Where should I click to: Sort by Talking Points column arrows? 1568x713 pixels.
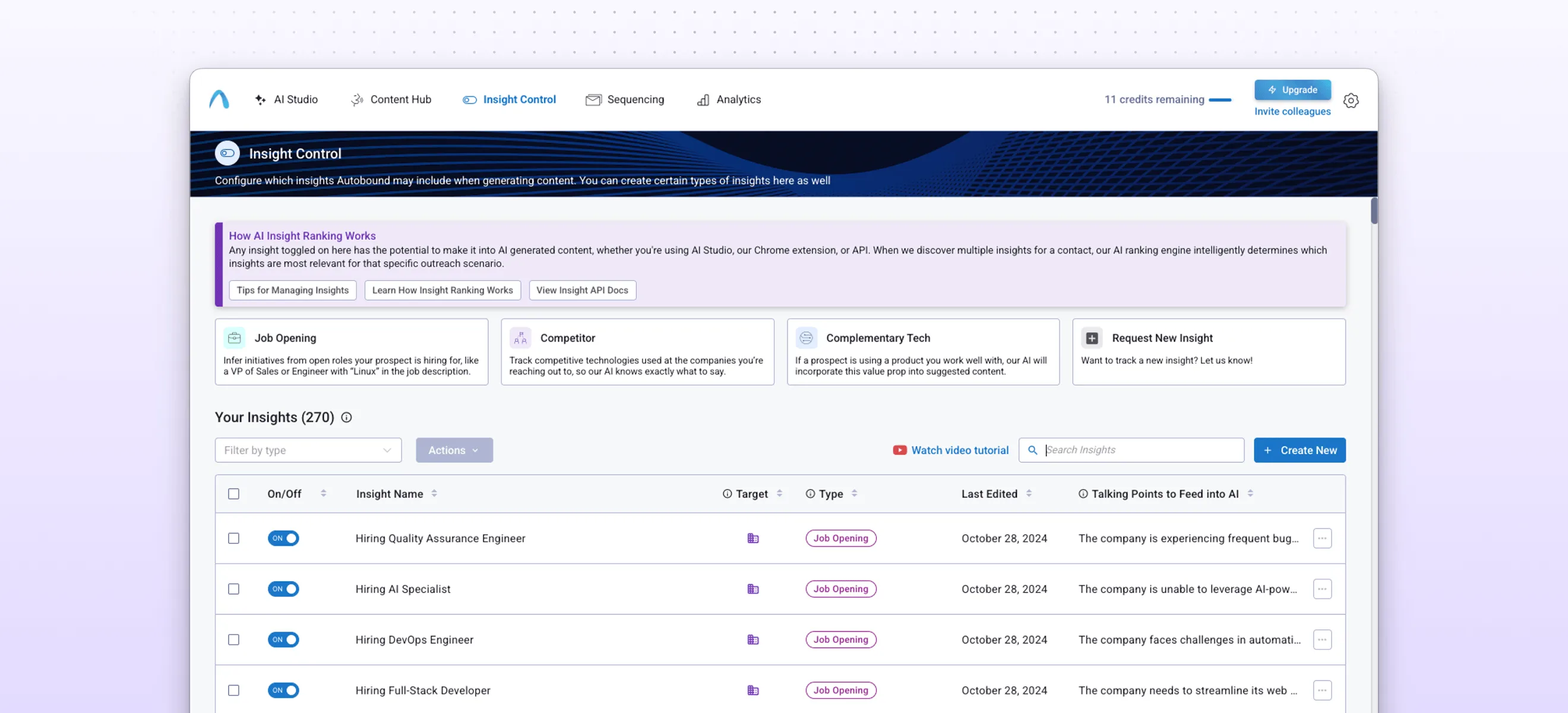click(1250, 493)
